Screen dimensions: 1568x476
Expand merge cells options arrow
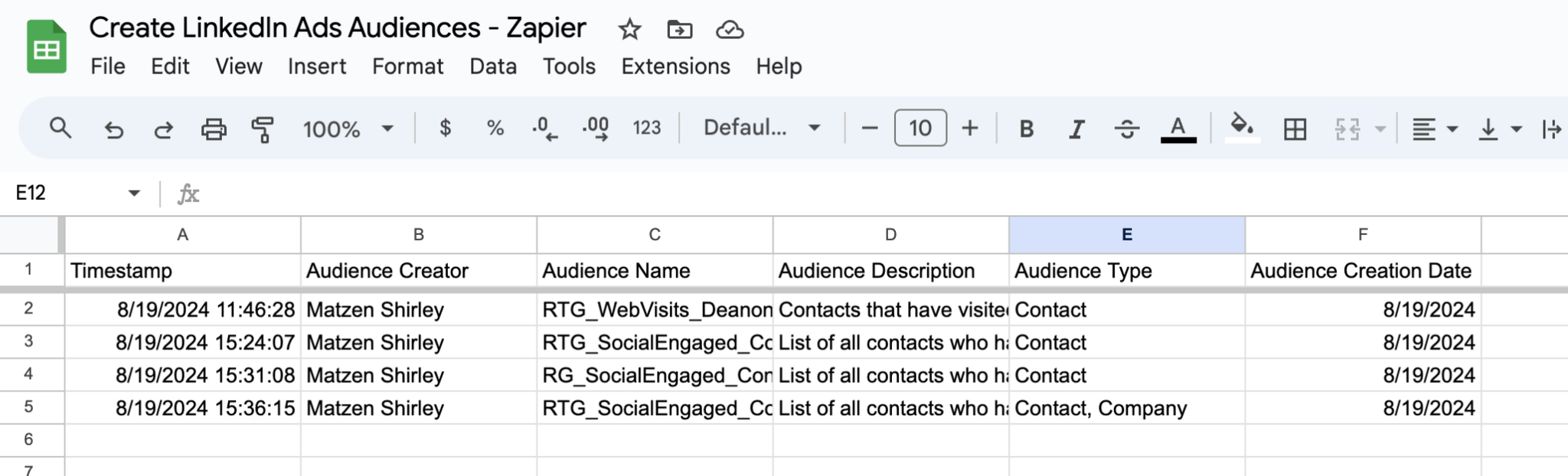click(x=1380, y=129)
